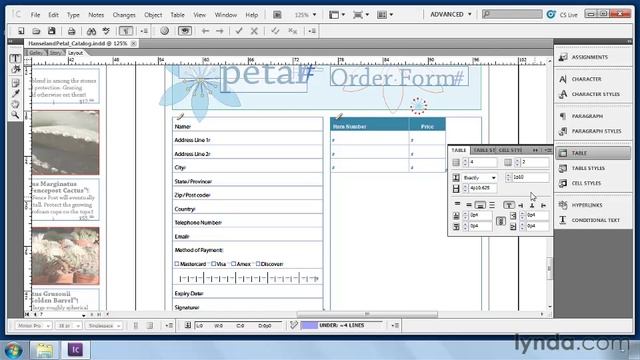Select the Type tool in the toolbox
640x360 pixels.
16,59
